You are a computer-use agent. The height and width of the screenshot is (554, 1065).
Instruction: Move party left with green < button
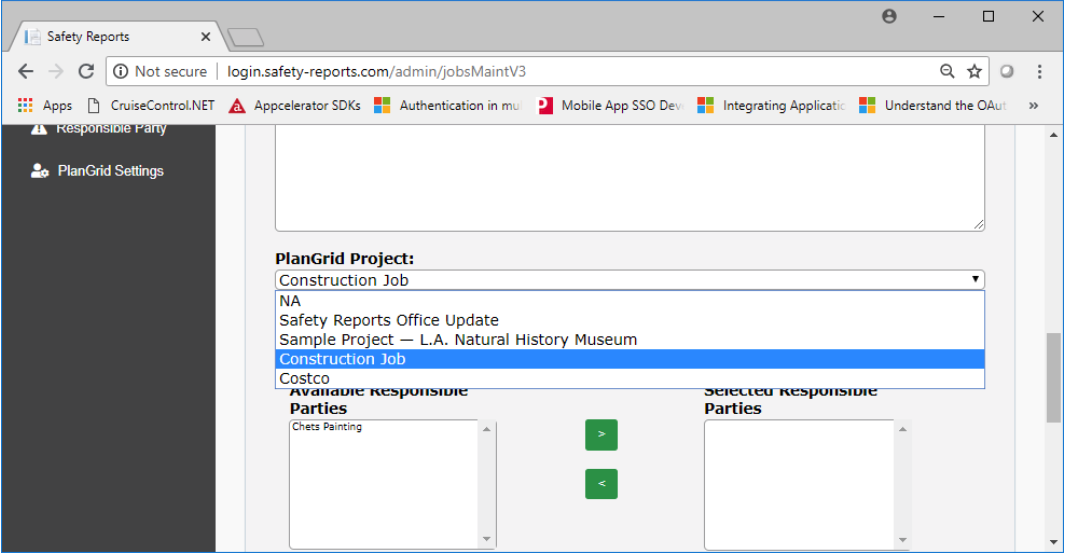(601, 483)
